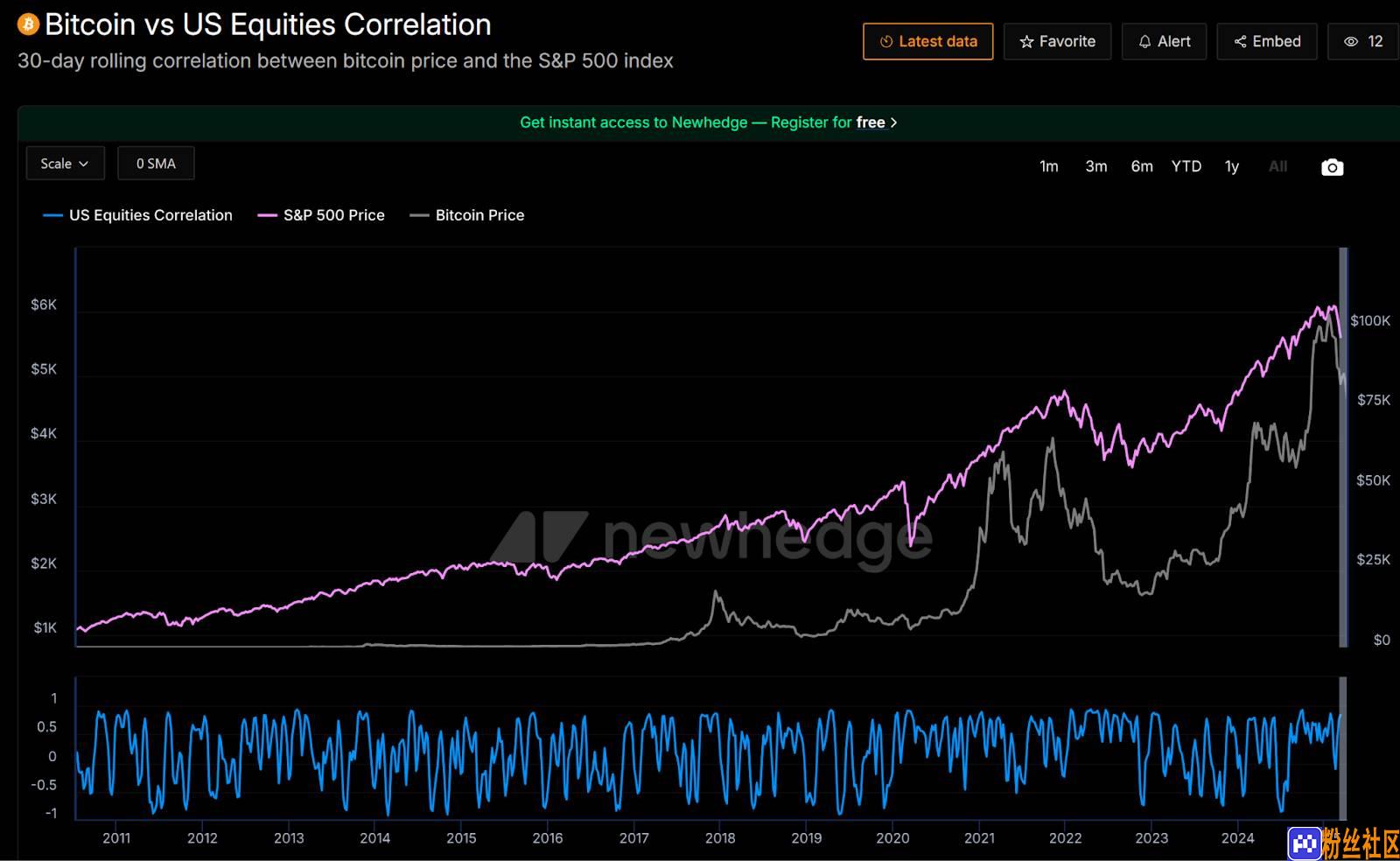Viewport: 1400px width, 861px height.
Task: Click the orange Bitcoin logo icon
Action: pyautogui.click(x=28, y=24)
